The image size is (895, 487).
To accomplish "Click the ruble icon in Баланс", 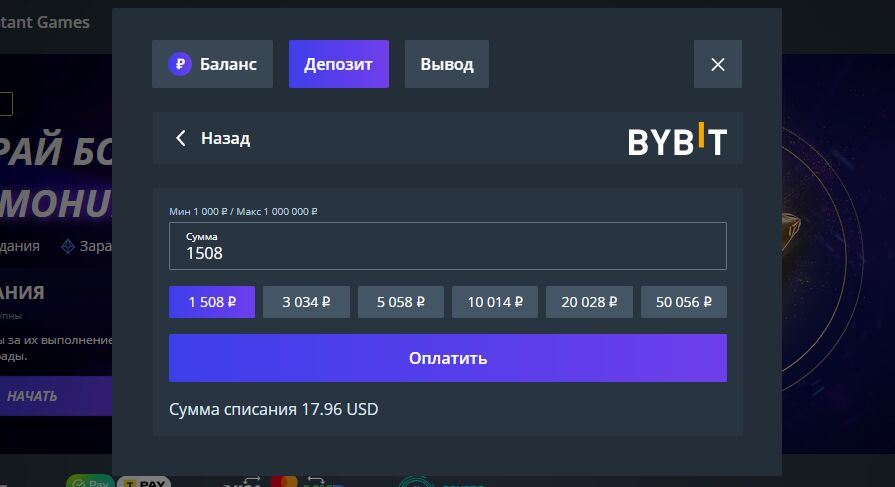I will pyautogui.click(x=180, y=64).
